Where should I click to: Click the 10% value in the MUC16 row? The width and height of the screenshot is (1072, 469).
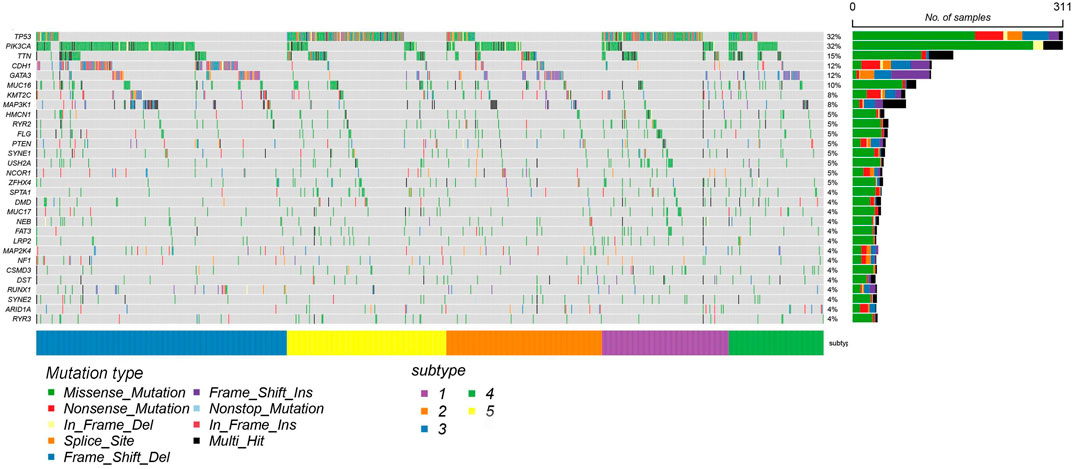coord(833,85)
